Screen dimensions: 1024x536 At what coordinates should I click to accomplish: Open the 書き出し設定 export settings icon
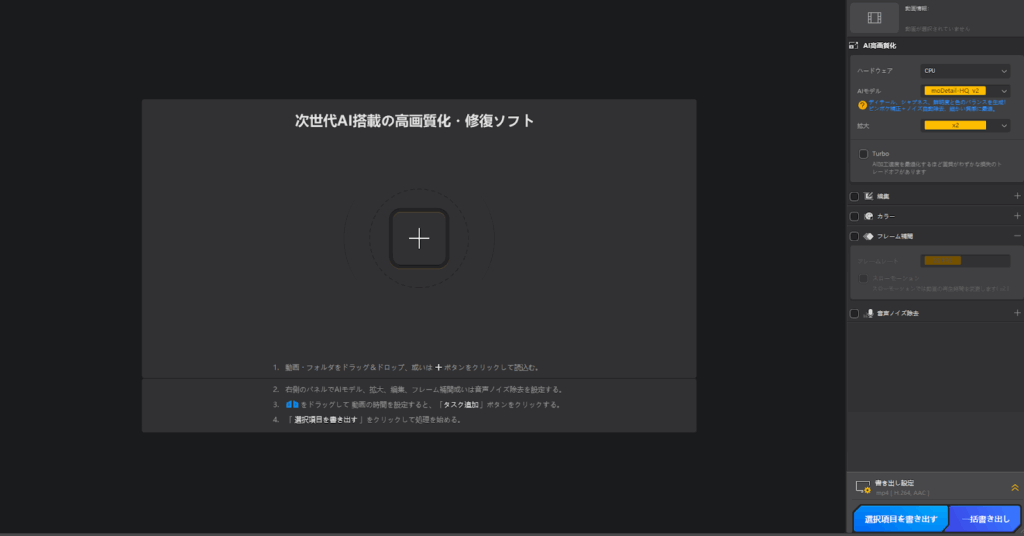point(862,487)
